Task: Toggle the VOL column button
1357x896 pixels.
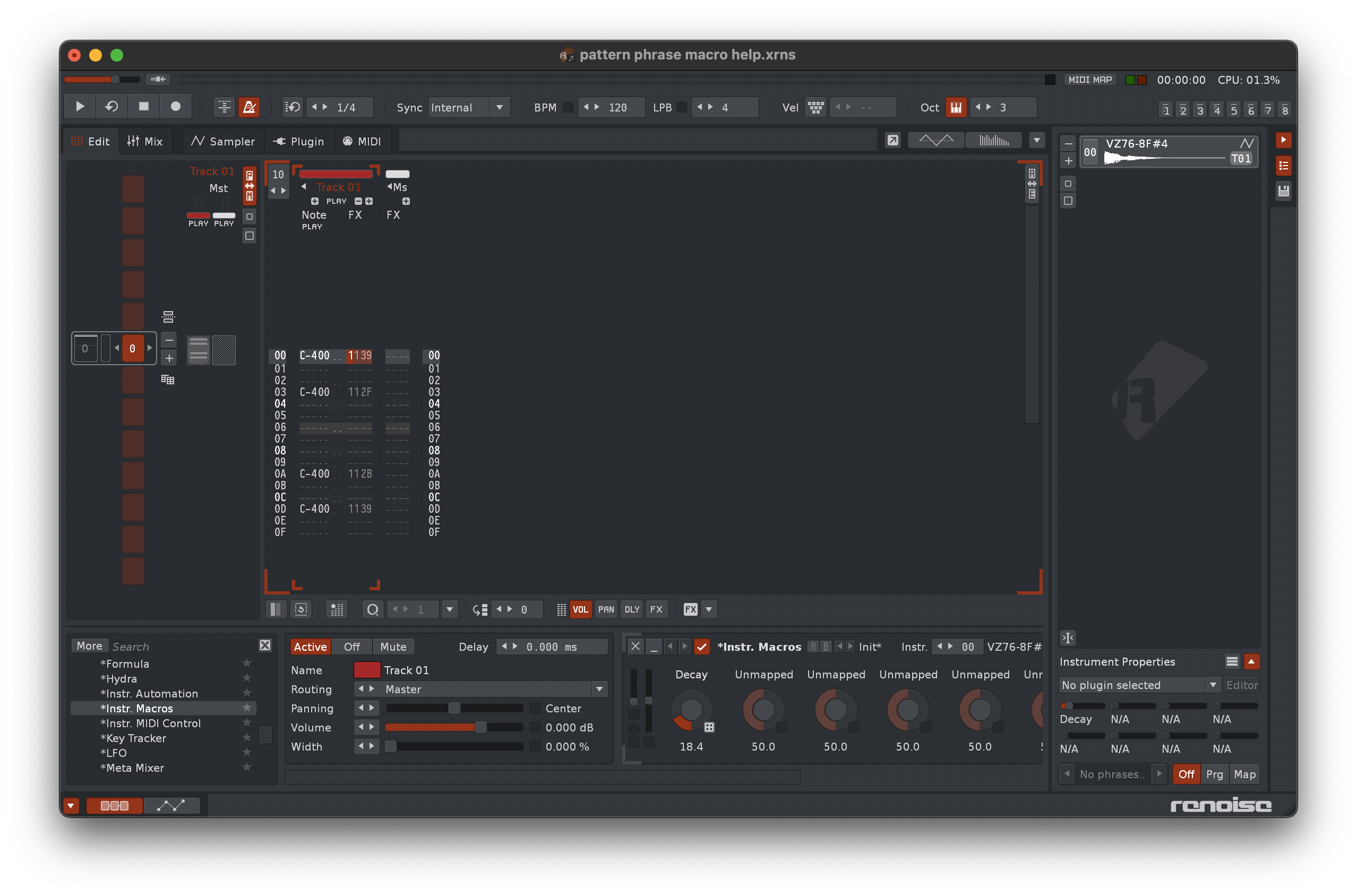Action: point(580,610)
